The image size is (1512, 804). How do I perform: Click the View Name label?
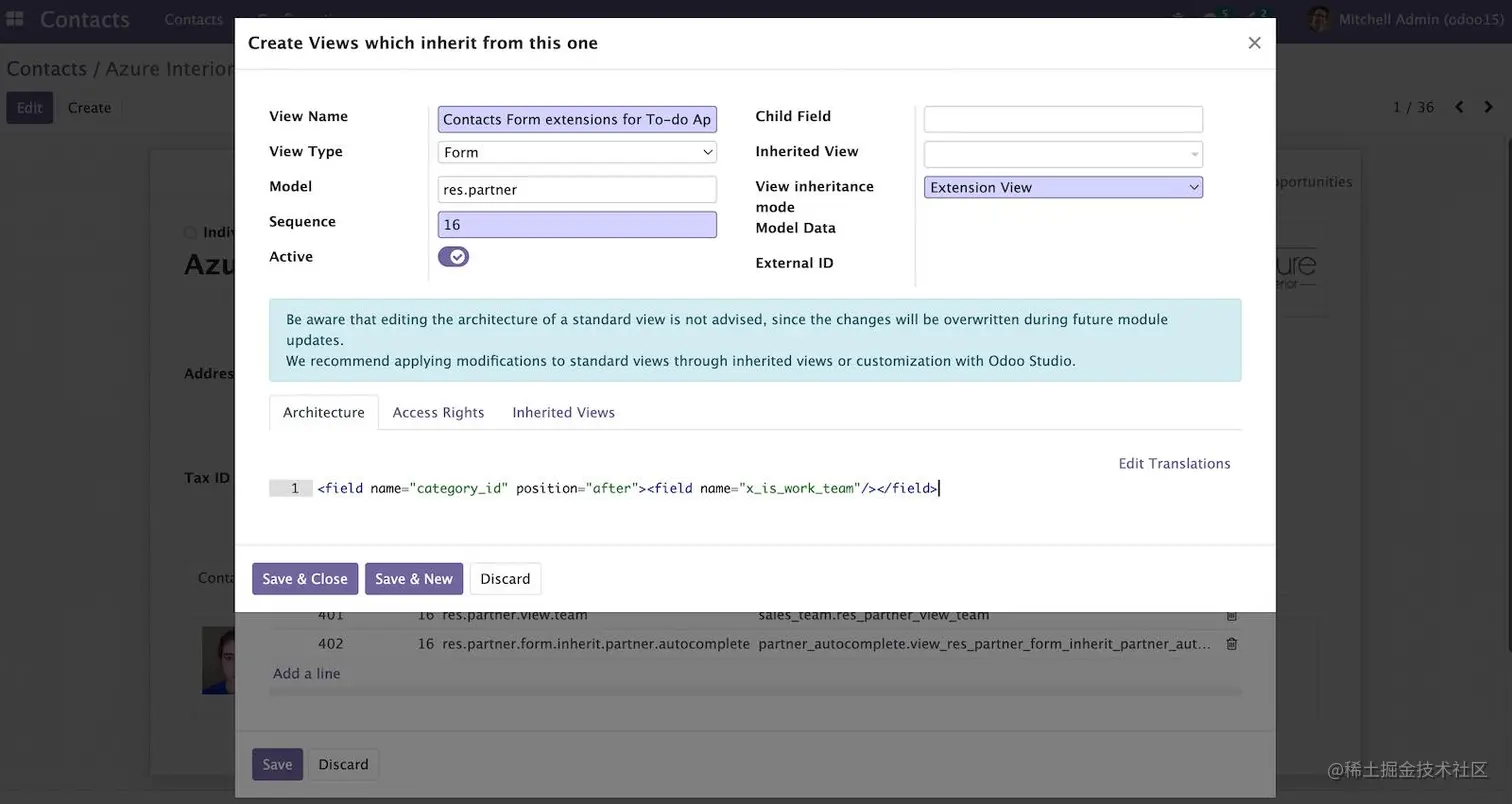point(309,116)
